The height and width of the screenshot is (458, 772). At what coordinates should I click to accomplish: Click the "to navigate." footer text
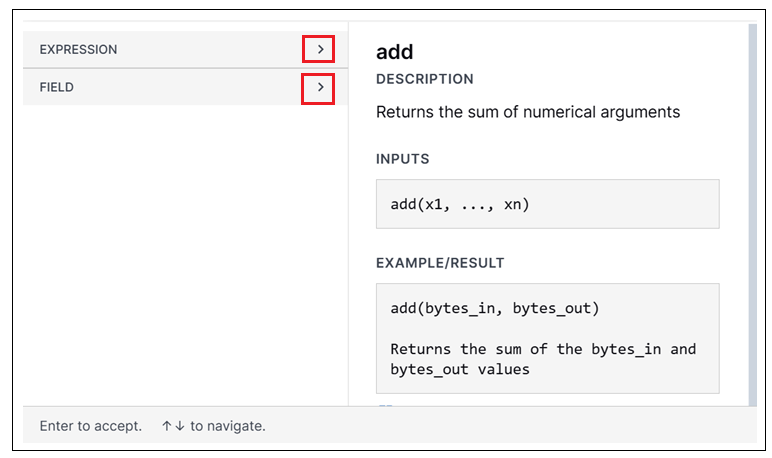coord(228,426)
